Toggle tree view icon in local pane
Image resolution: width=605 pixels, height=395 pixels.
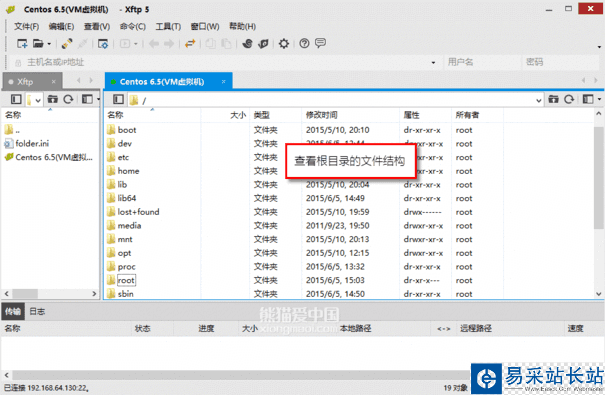pyautogui.click(x=16, y=100)
